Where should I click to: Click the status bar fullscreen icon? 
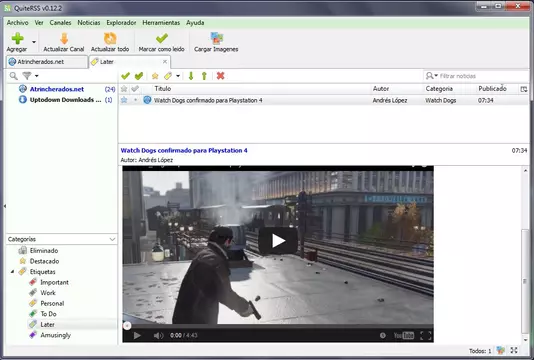click(x=514, y=350)
